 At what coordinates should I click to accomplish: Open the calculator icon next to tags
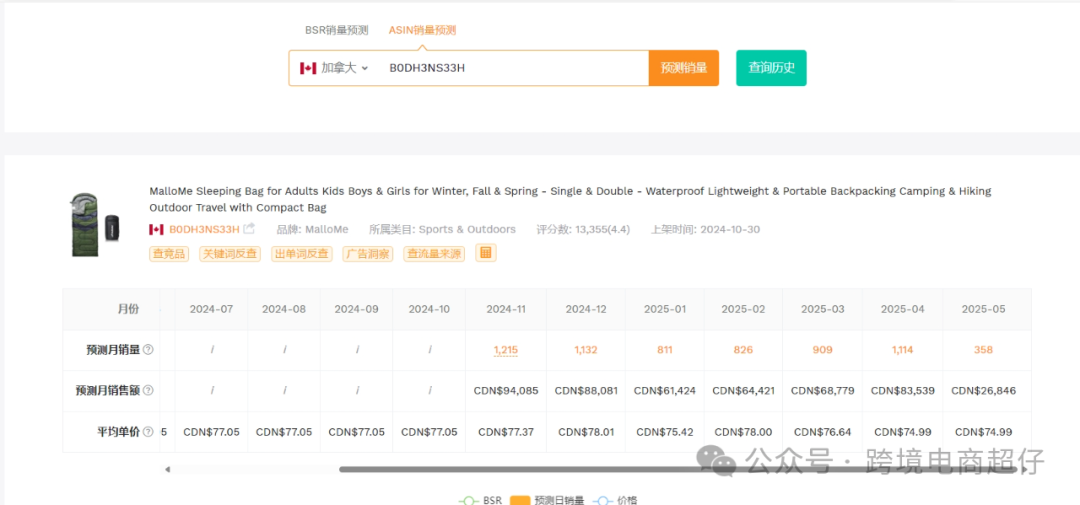pyautogui.click(x=486, y=253)
